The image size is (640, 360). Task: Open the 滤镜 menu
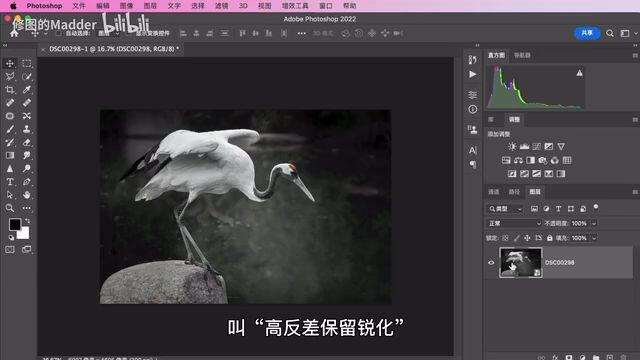click(x=222, y=6)
